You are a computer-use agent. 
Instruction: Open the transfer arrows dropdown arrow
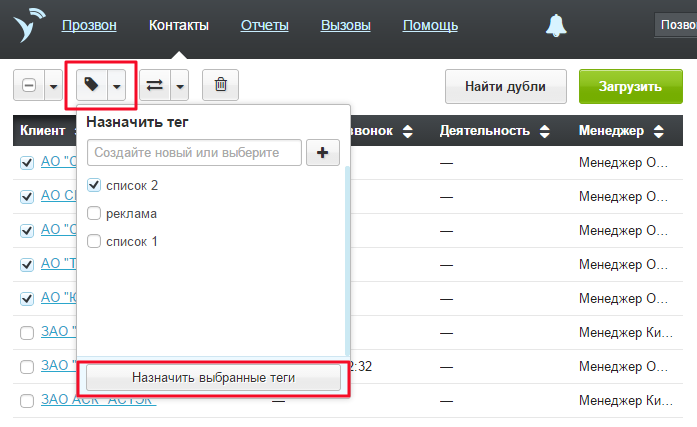coord(180,86)
